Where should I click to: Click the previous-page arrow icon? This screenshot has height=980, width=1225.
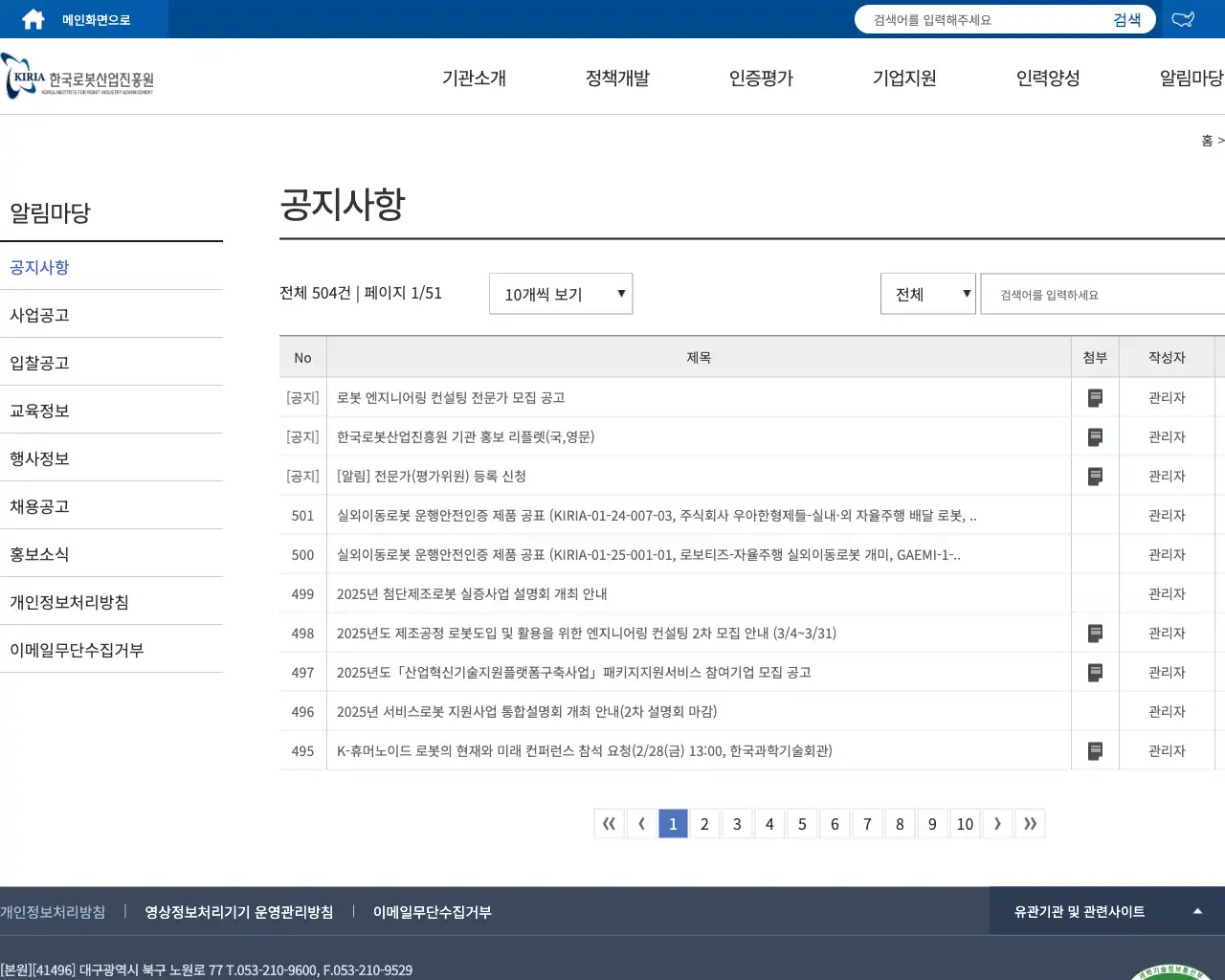641,823
